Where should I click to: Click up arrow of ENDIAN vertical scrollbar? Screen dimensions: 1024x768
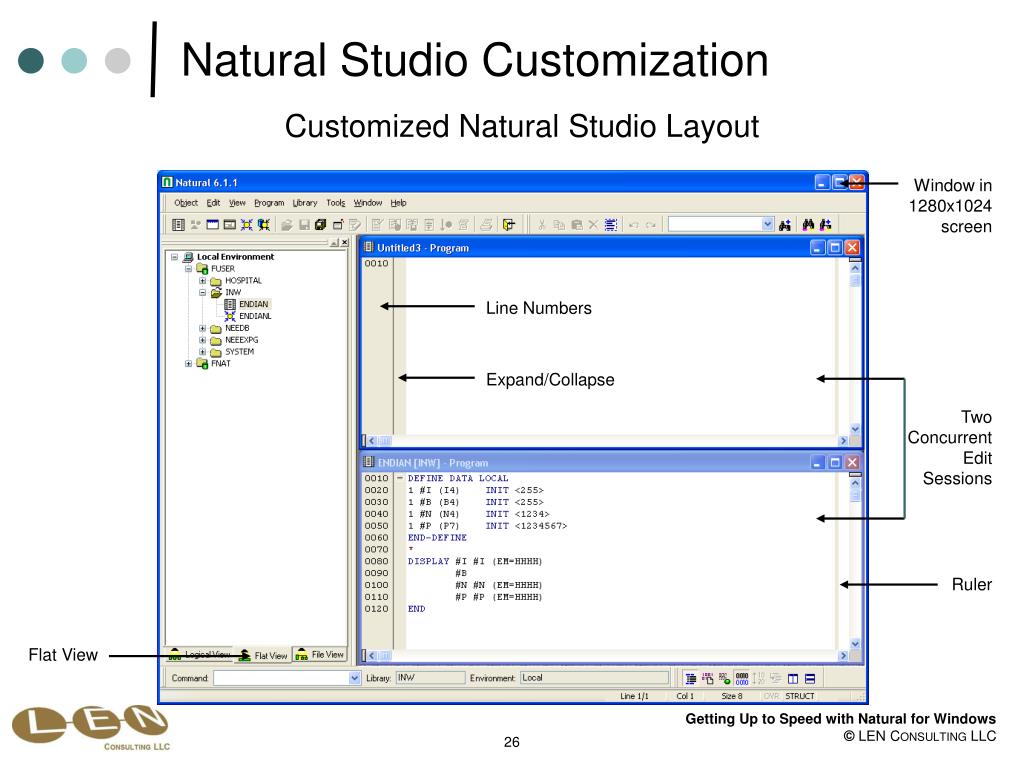pyautogui.click(x=855, y=483)
